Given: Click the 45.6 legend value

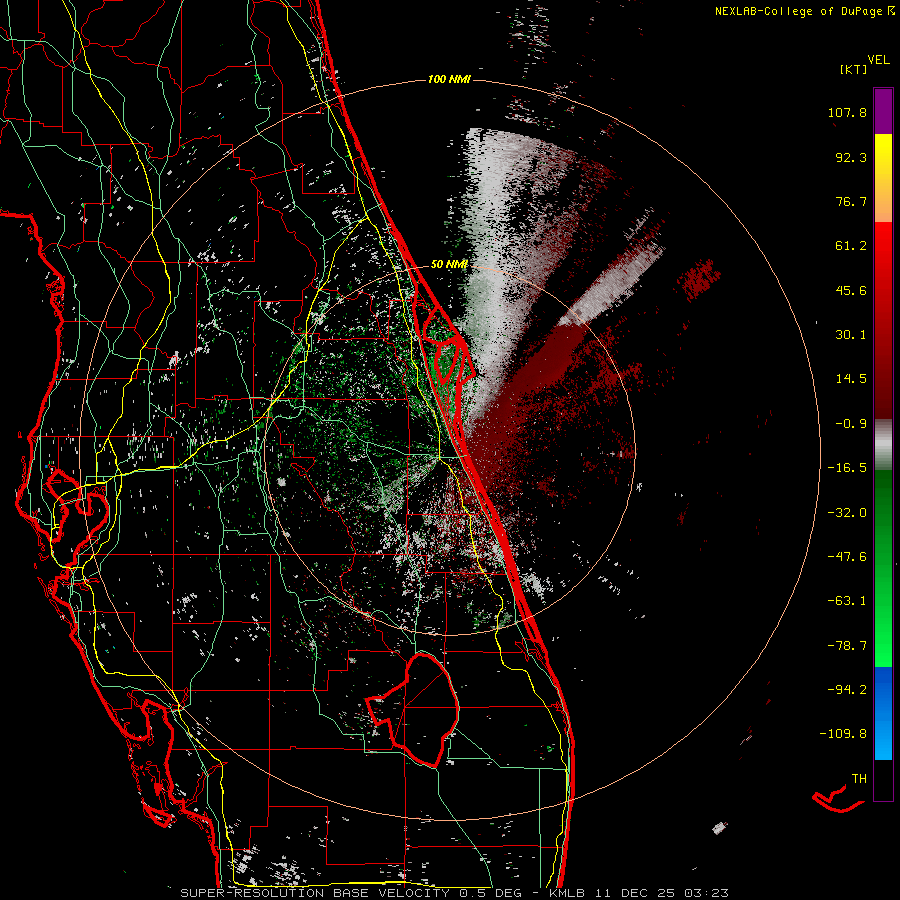Looking at the screenshot, I should pos(851,290).
